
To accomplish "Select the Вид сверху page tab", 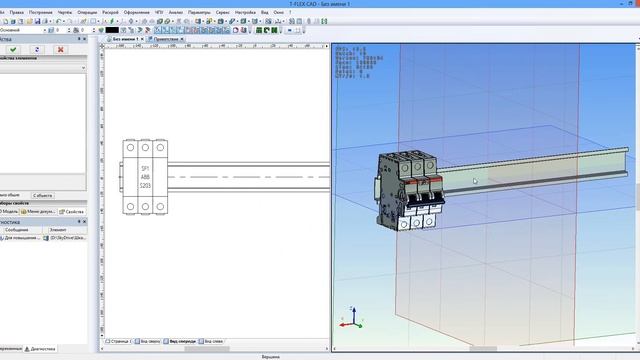I will 147,341.
